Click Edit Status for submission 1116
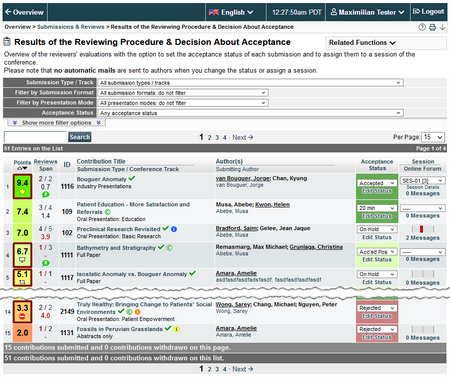The width and height of the screenshot is (450, 377). point(377,191)
